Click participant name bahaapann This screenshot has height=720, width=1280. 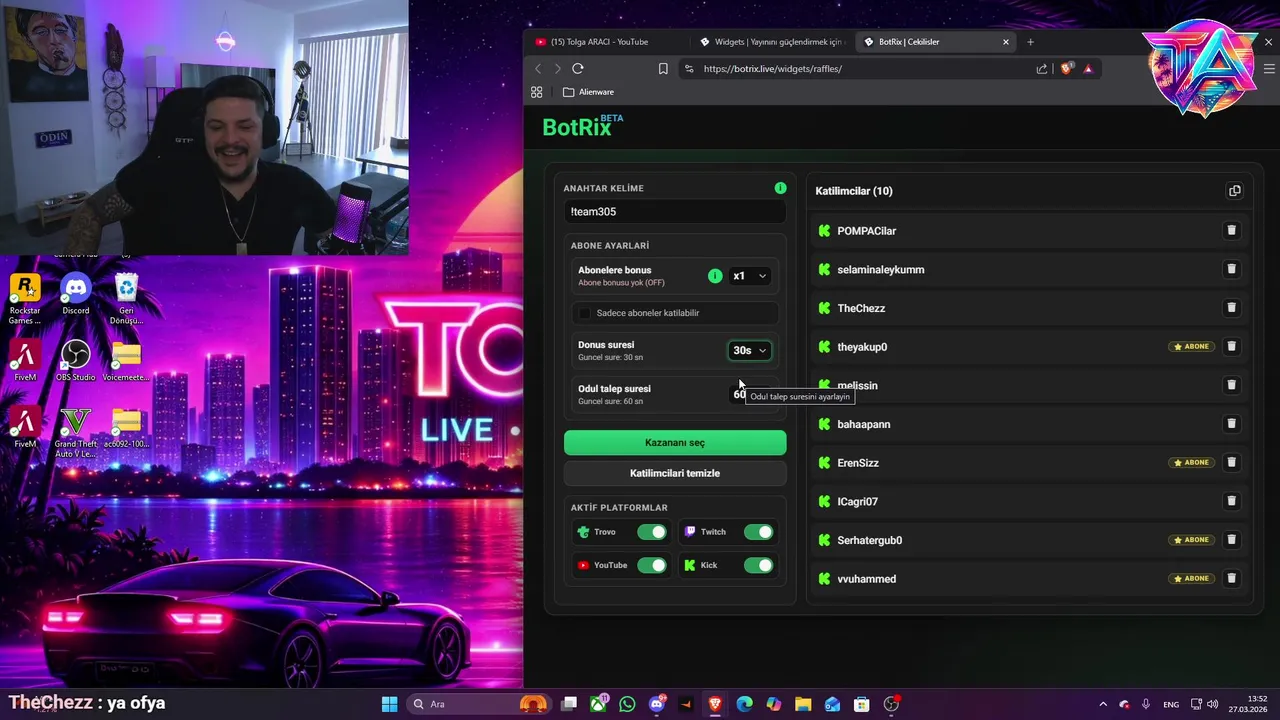[x=864, y=424]
